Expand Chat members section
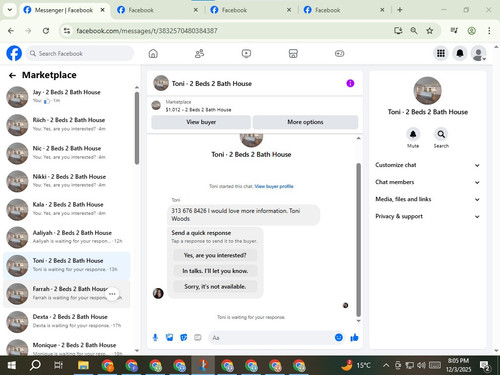 (427, 182)
